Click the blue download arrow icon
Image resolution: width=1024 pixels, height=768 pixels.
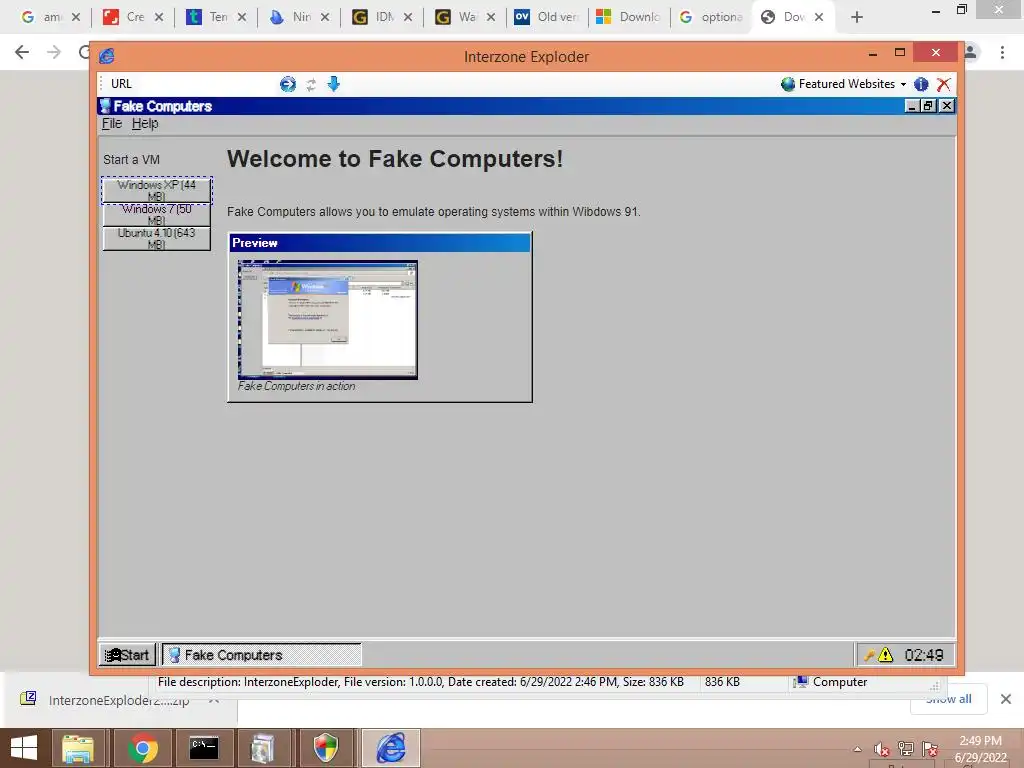point(334,84)
